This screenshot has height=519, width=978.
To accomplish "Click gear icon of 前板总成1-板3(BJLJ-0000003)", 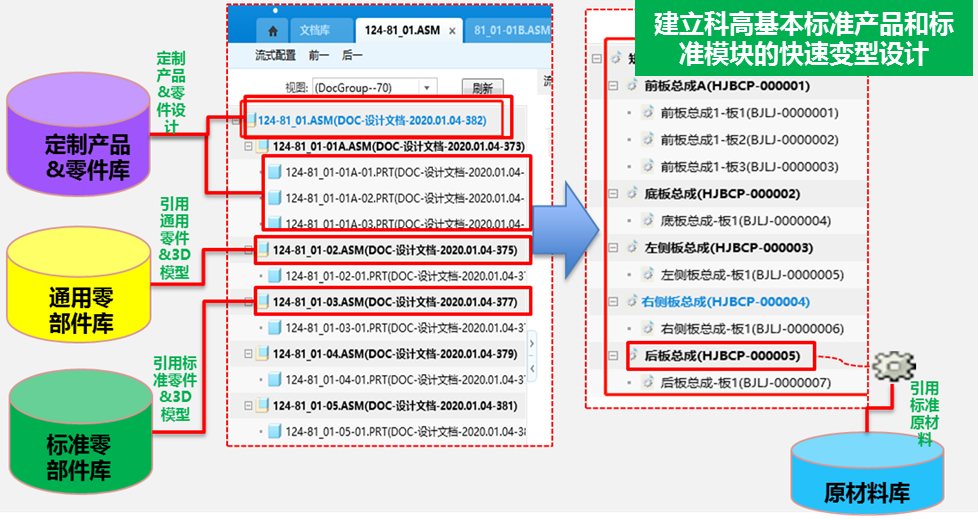I will click(648, 167).
